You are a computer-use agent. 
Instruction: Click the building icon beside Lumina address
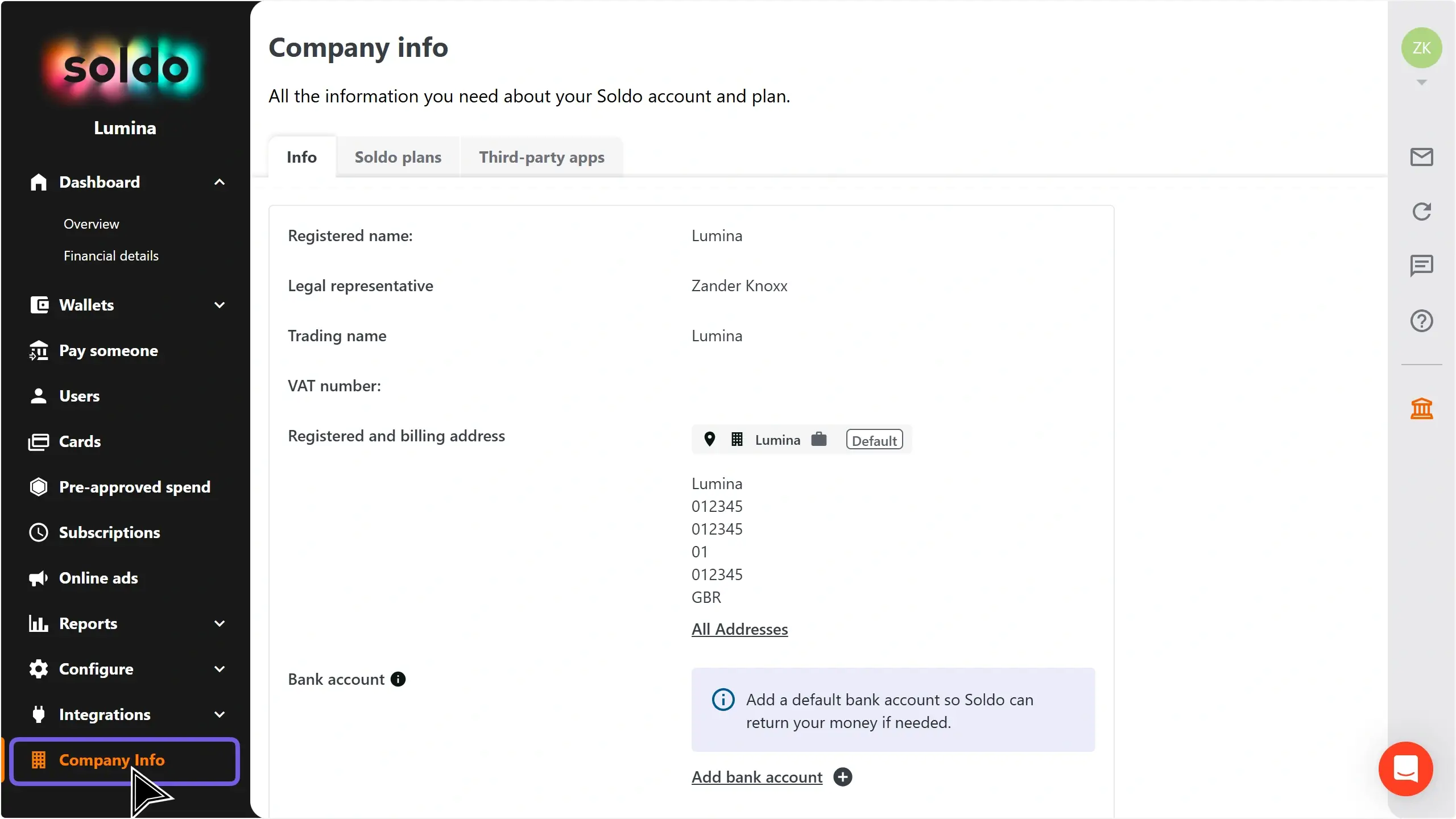click(x=737, y=439)
